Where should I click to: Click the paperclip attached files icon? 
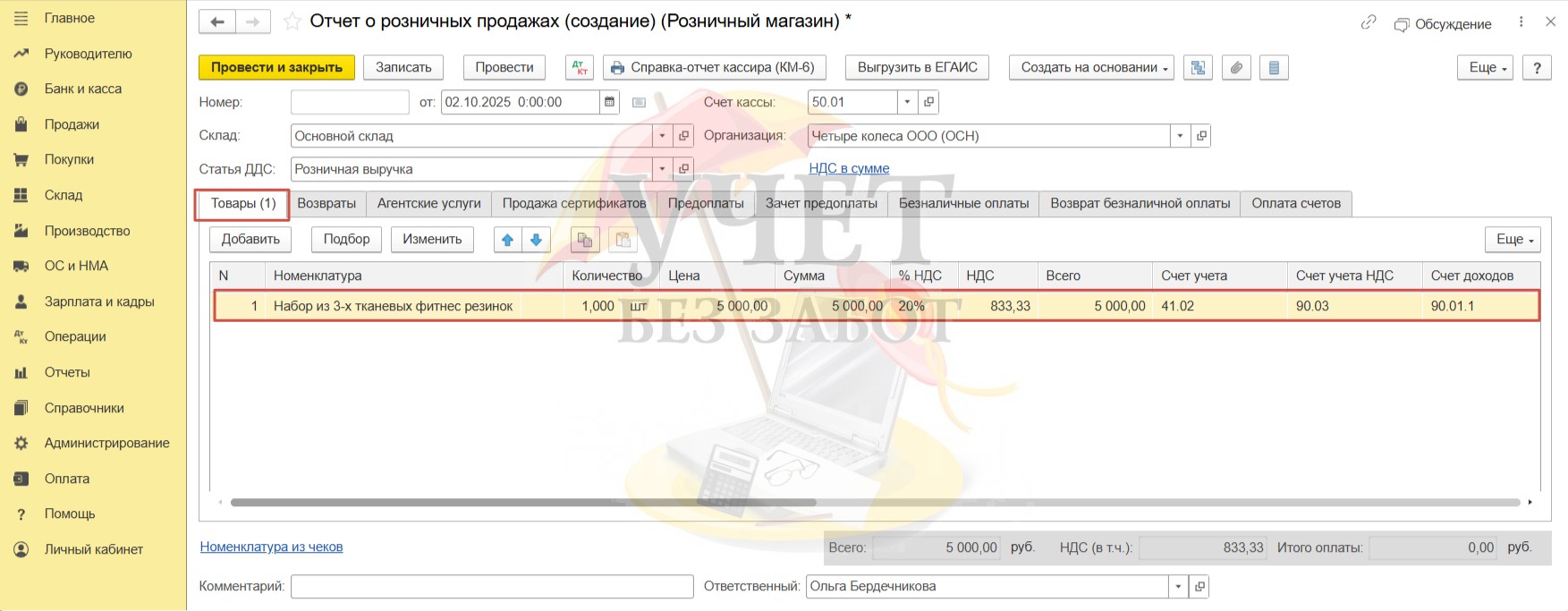point(1236,68)
